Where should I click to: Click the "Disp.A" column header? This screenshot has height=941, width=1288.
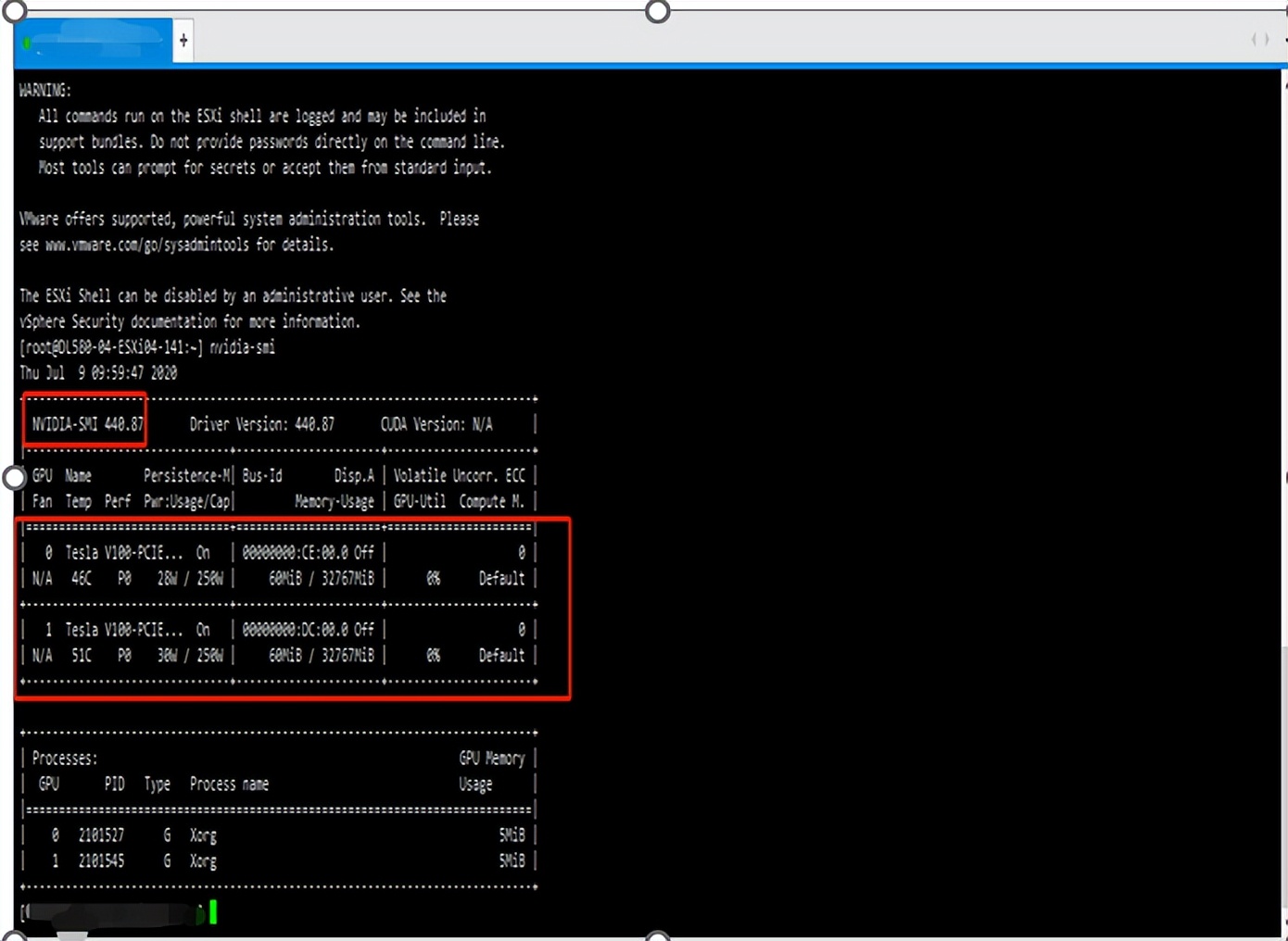click(354, 476)
